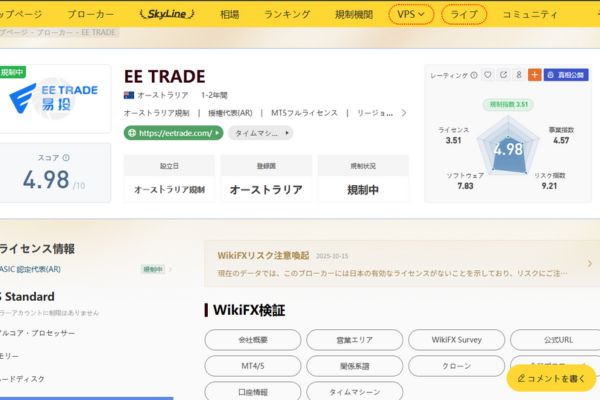The image size is (600, 400).
Task: Click the info icon beside レーティング
Action: (x=472, y=75)
